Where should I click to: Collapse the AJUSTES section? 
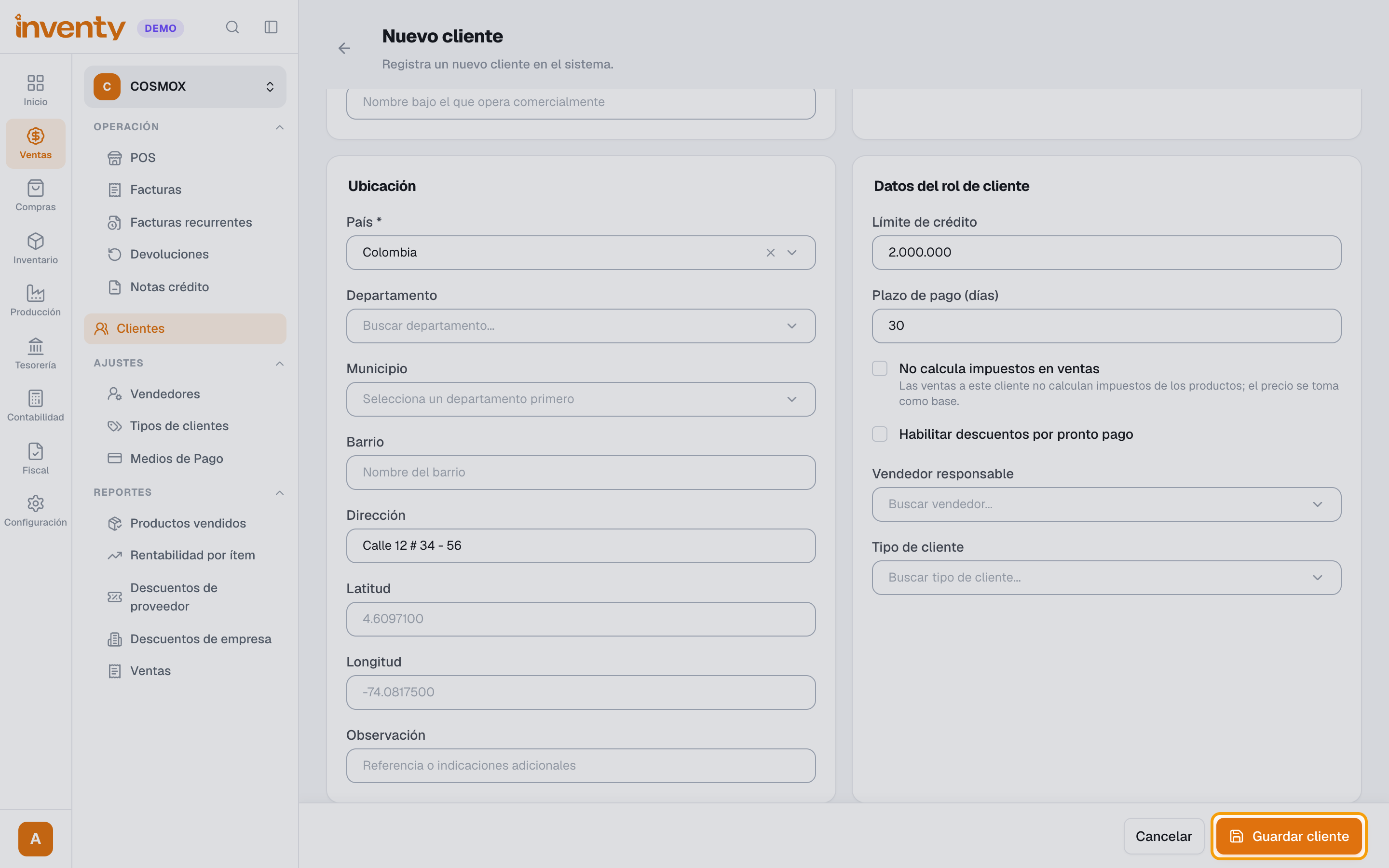280,364
